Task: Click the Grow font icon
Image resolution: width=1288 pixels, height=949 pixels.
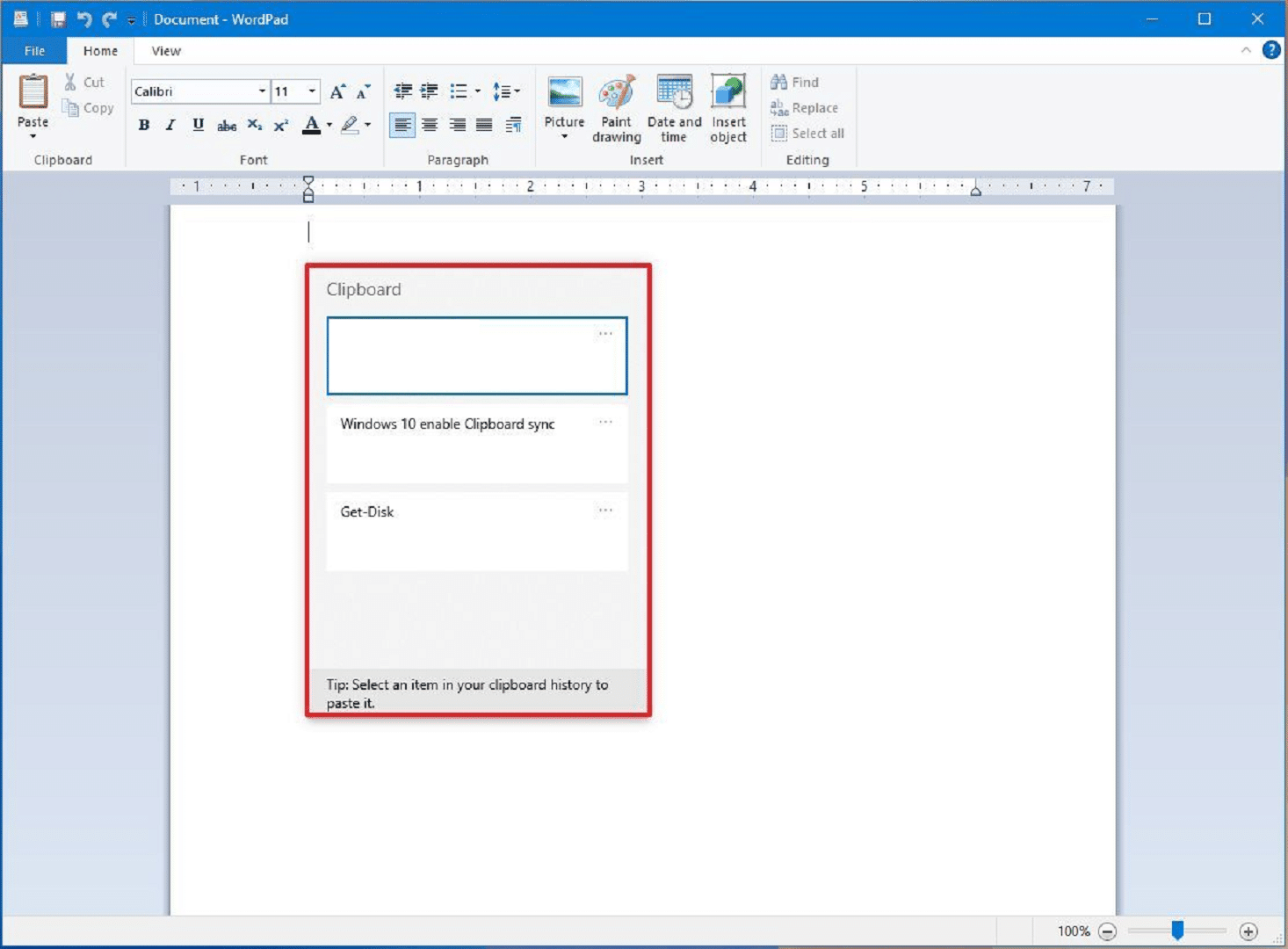Action: [337, 91]
